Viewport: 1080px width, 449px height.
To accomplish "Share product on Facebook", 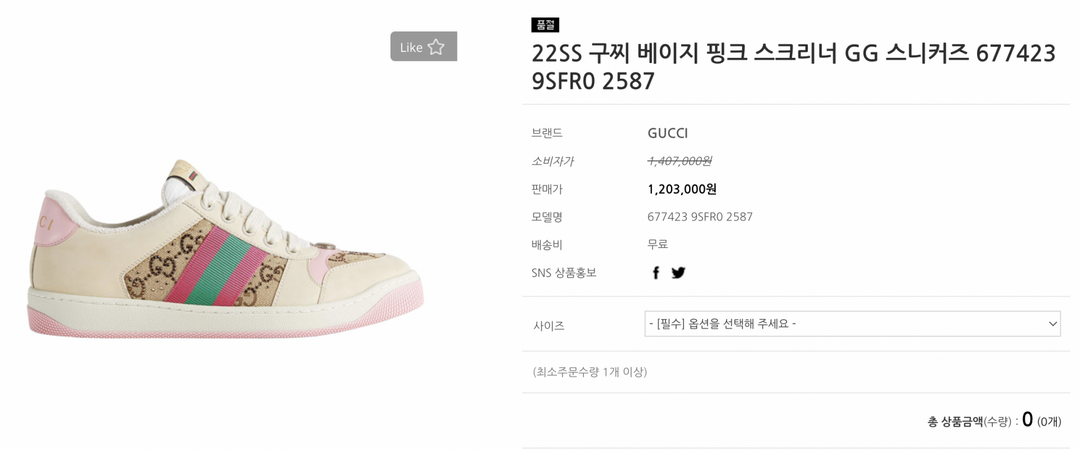I will (x=656, y=273).
